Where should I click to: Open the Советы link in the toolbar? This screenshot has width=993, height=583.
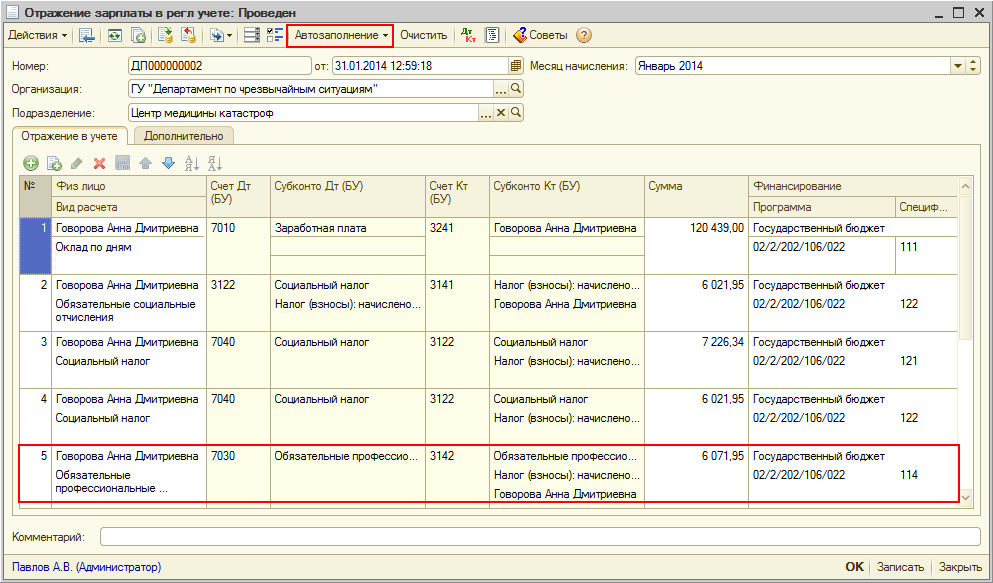tap(540, 35)
